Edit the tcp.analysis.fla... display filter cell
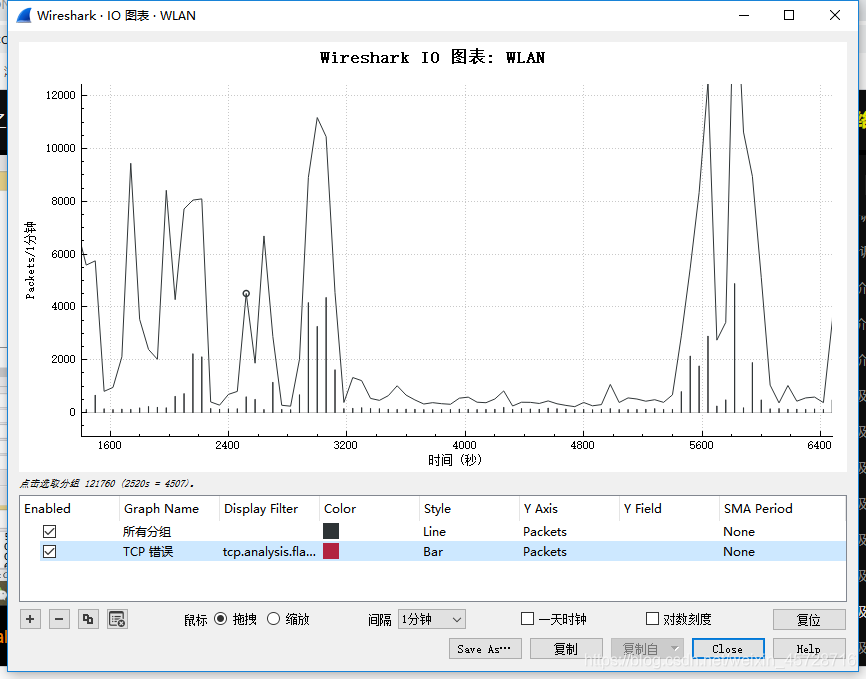The width and height of the screenshot is (866, 679). point(270,551)
